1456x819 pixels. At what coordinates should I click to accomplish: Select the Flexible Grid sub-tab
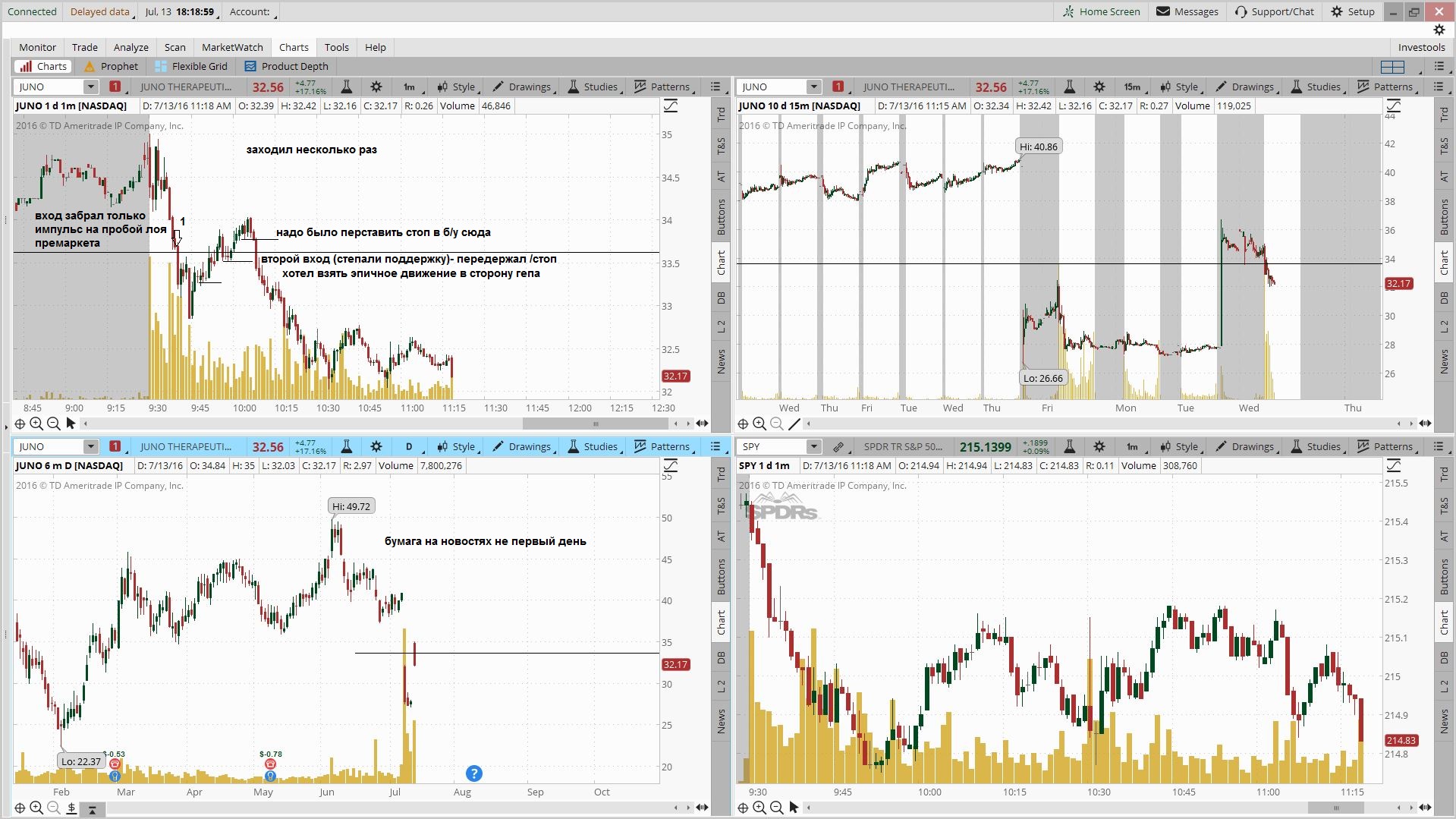[191, 66]
